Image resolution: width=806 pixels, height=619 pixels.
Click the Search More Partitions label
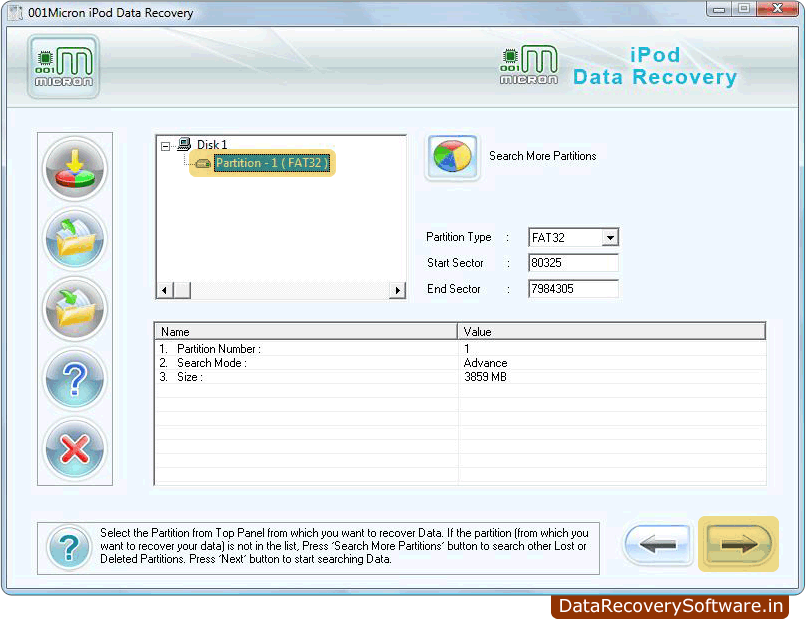pos(542,156)
